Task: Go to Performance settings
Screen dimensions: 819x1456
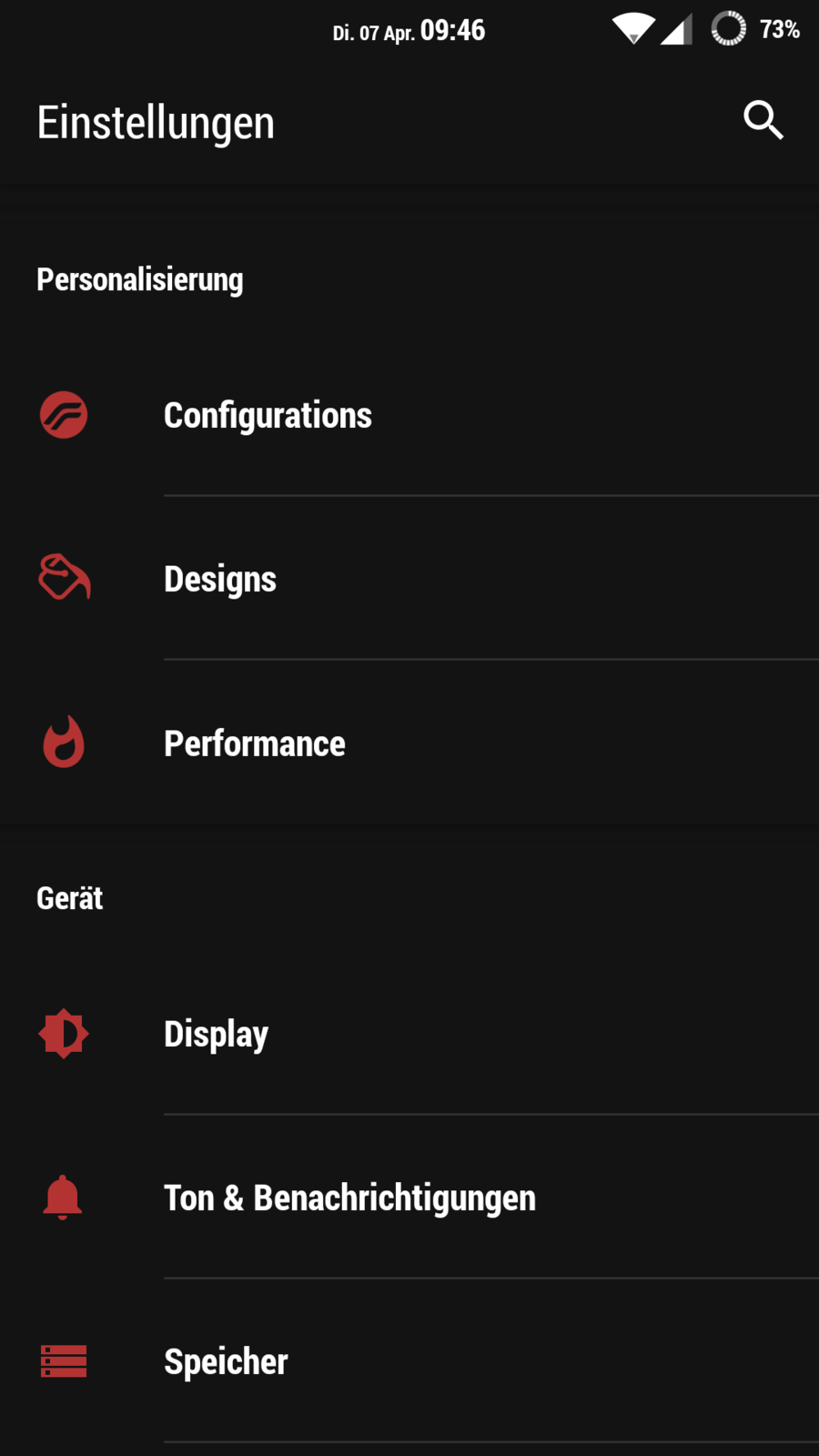Action: (x=255, y=743)
